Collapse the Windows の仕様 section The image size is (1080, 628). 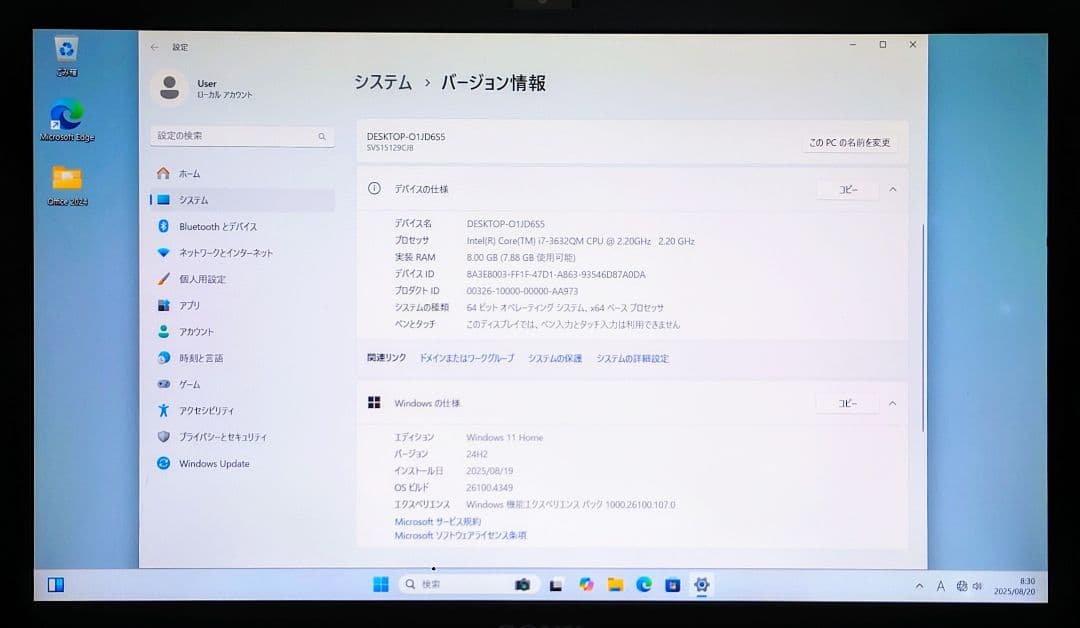[892, 402]
